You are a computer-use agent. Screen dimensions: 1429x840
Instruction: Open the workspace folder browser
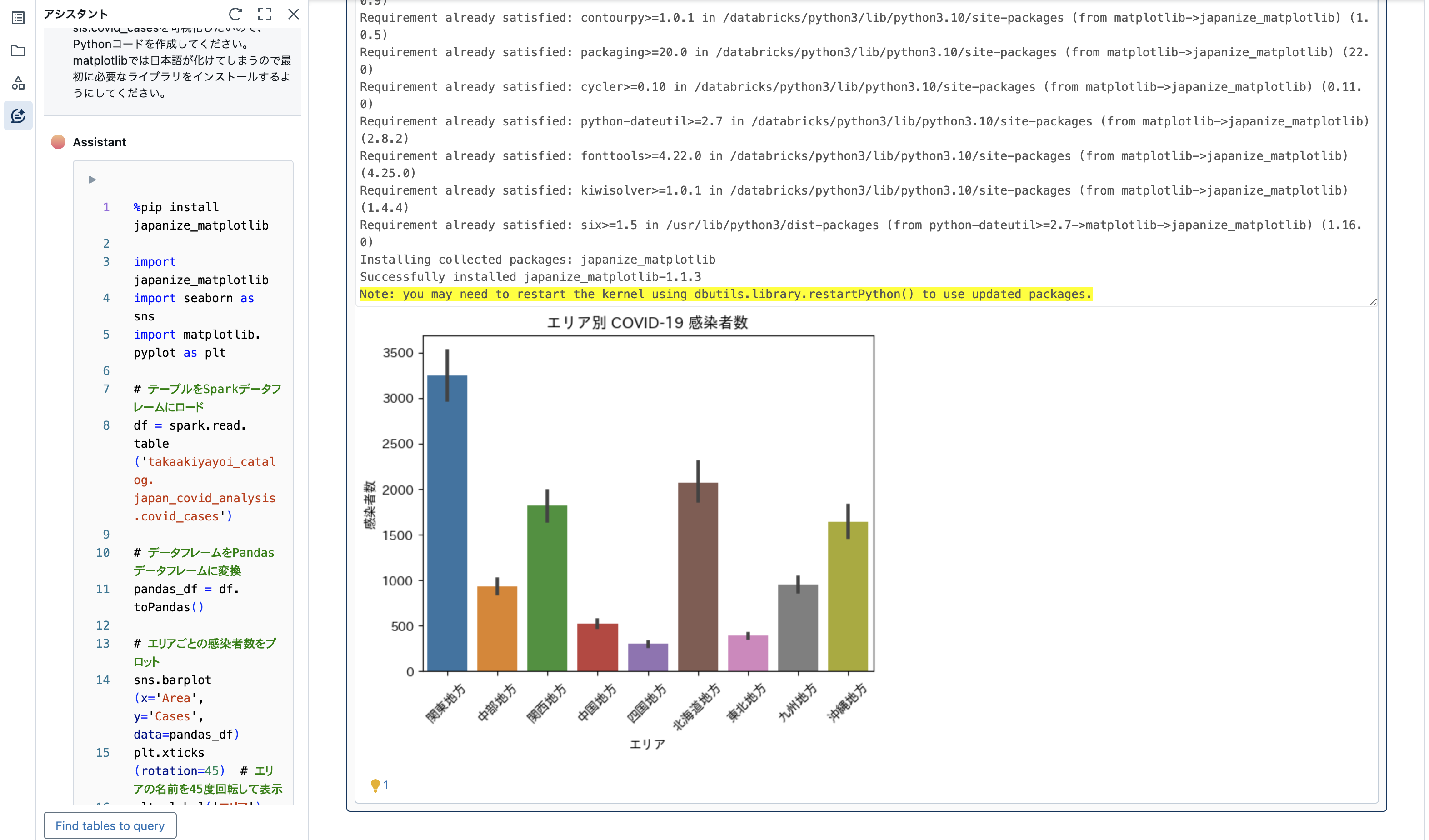19,51
